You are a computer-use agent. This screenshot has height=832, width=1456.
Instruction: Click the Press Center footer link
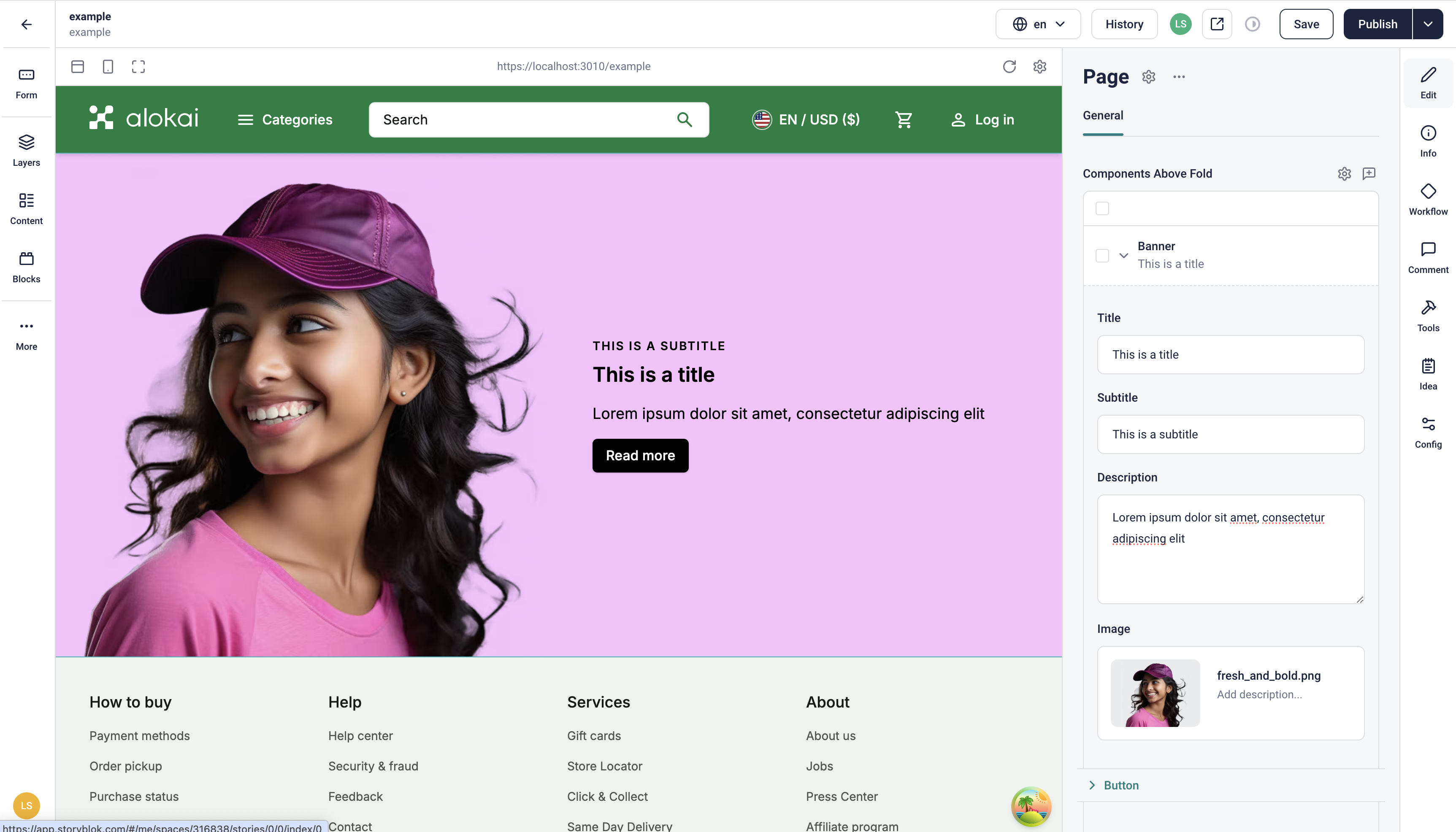(x=842, y=797)
